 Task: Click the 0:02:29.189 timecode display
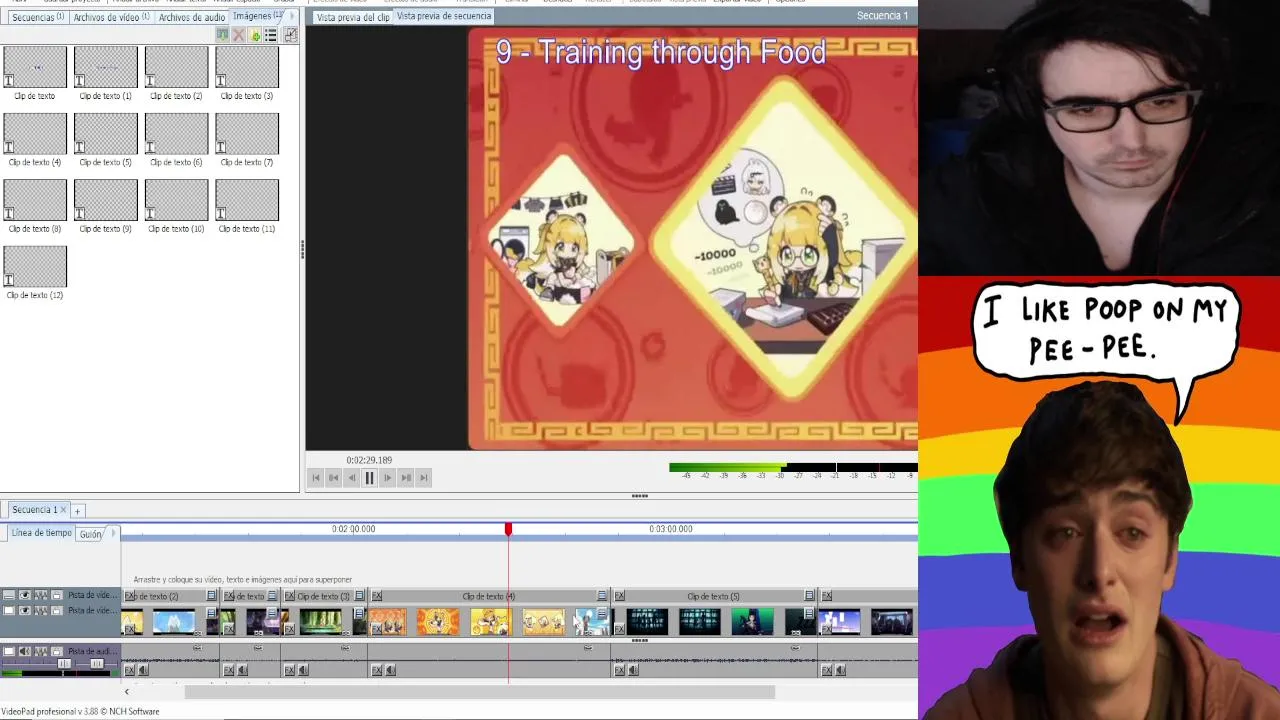pos(369,460)
